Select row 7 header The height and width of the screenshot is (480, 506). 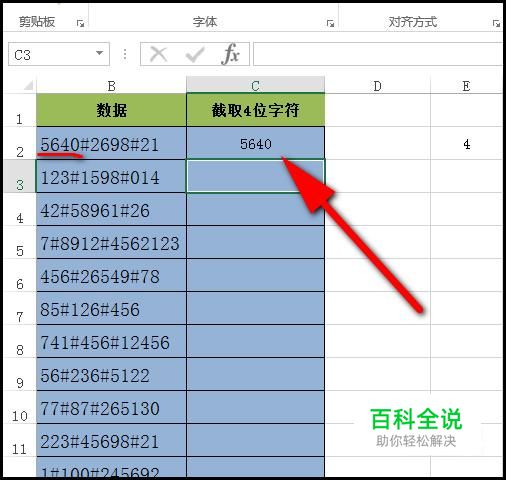click(19, 308)
